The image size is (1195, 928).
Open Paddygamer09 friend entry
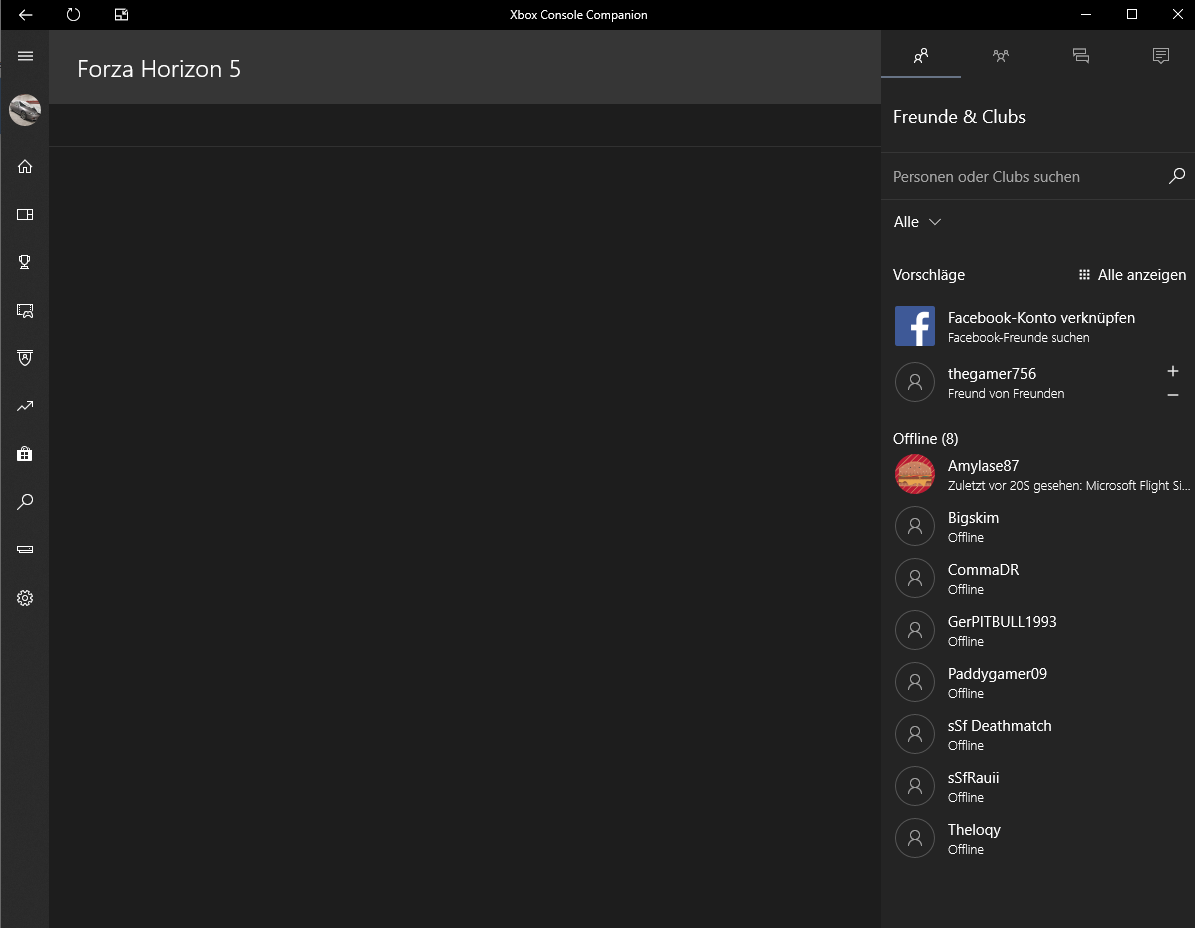(1038, 683)
